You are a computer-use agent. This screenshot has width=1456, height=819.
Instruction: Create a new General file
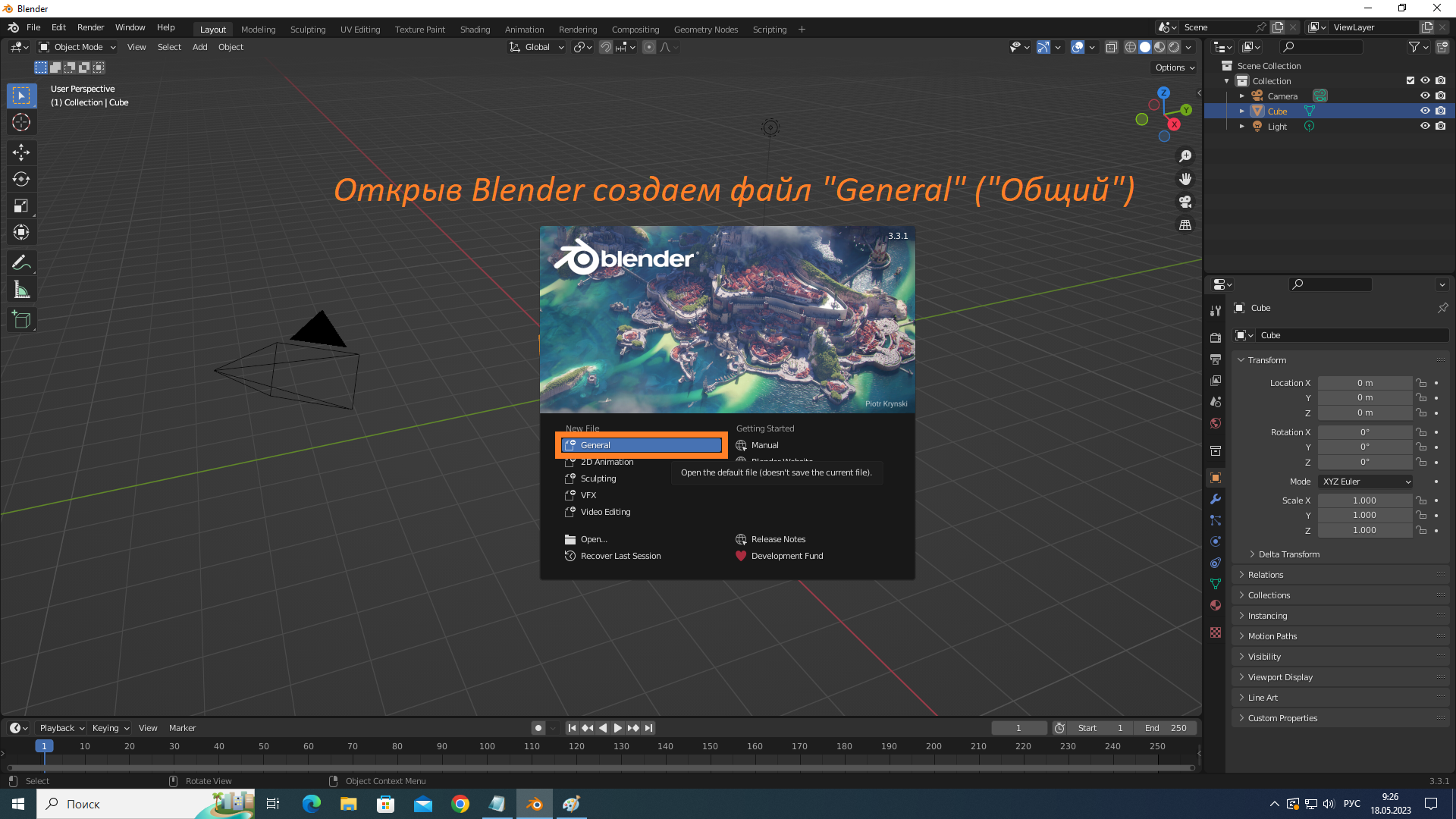point(642,445)
